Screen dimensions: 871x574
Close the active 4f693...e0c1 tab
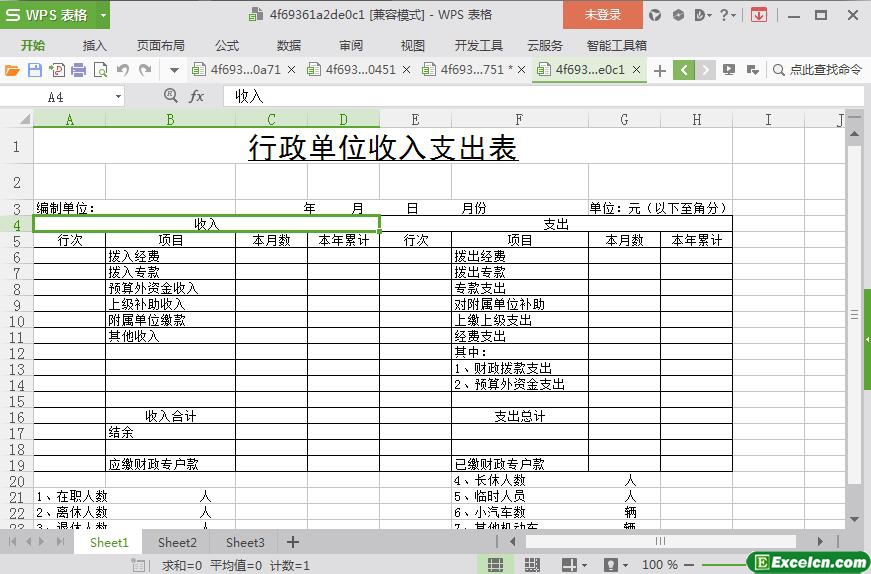(x=637, y=70)
